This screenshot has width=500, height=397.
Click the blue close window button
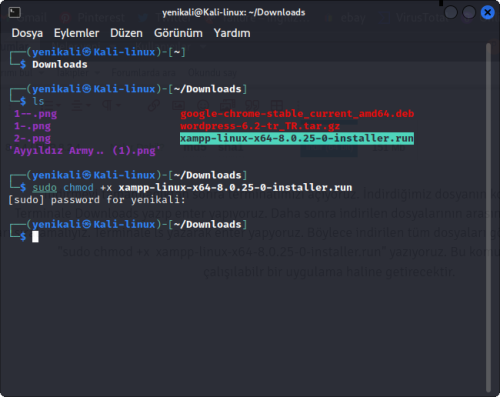click(x=487, y=13)
